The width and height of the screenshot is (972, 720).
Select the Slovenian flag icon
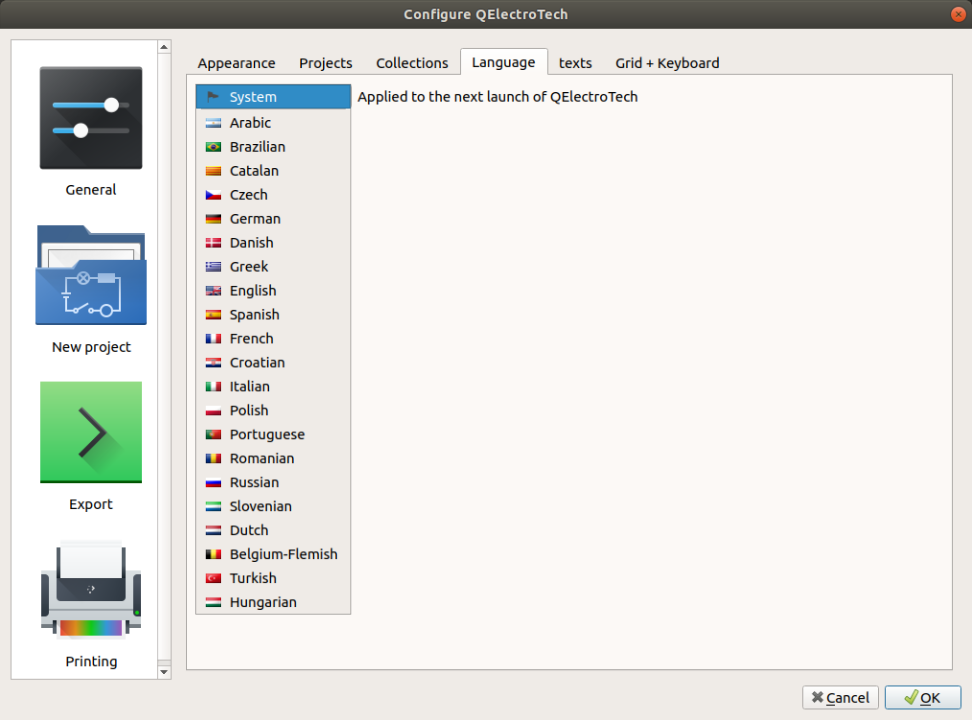click(213, 507)
